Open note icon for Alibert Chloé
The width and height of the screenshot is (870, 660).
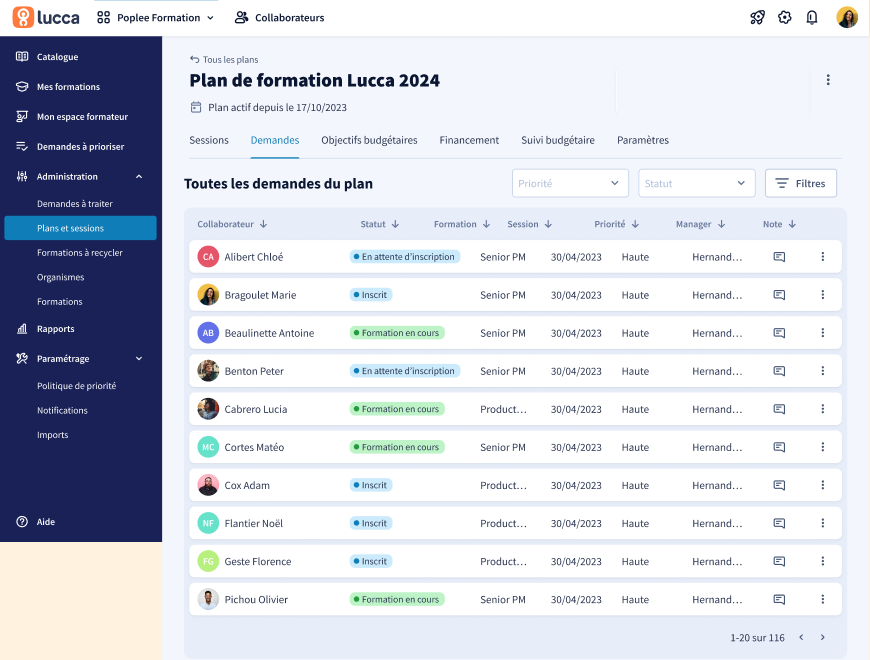(779, 257)
